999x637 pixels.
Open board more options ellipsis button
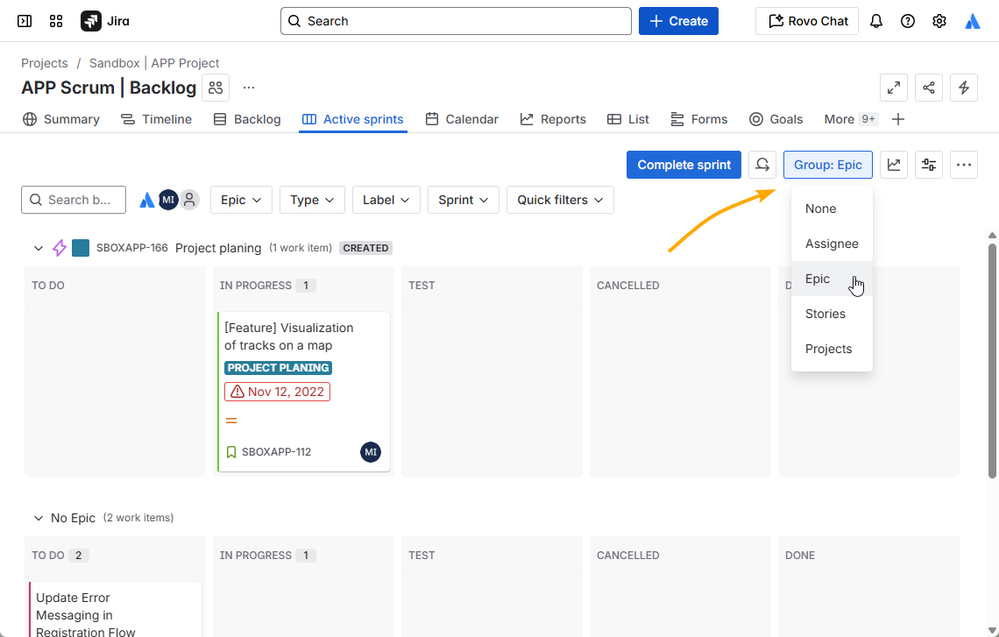pyautogui.click(x=964, y=165)
